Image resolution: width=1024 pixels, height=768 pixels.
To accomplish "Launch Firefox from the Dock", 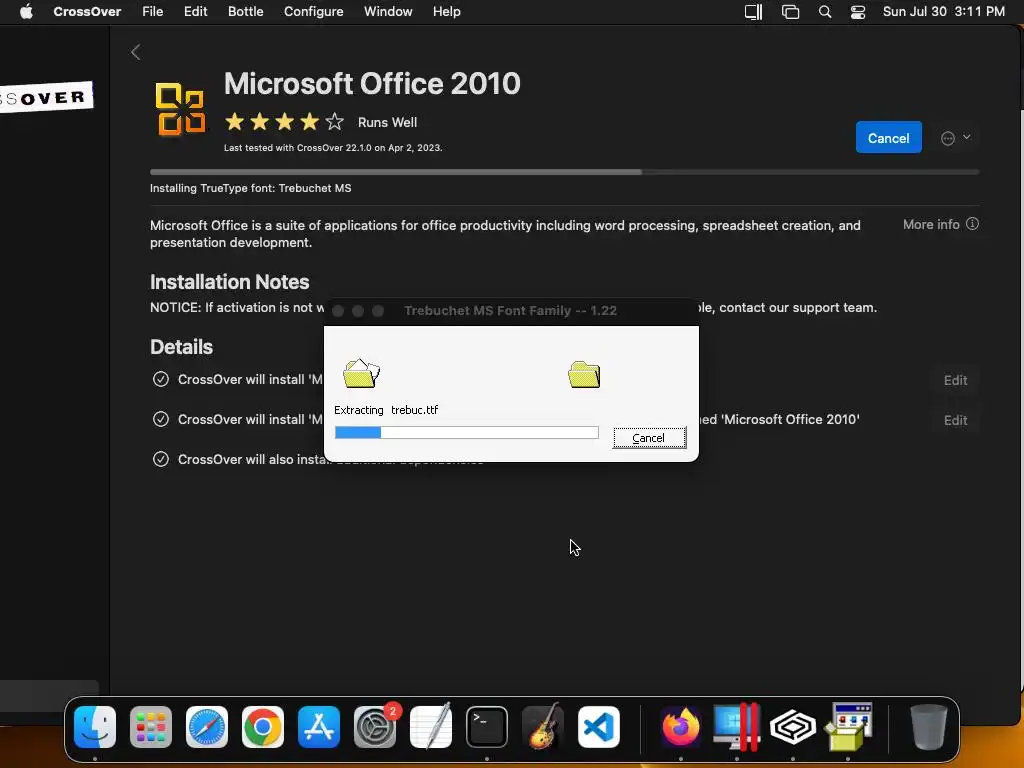I will click(x=680, y=726).
